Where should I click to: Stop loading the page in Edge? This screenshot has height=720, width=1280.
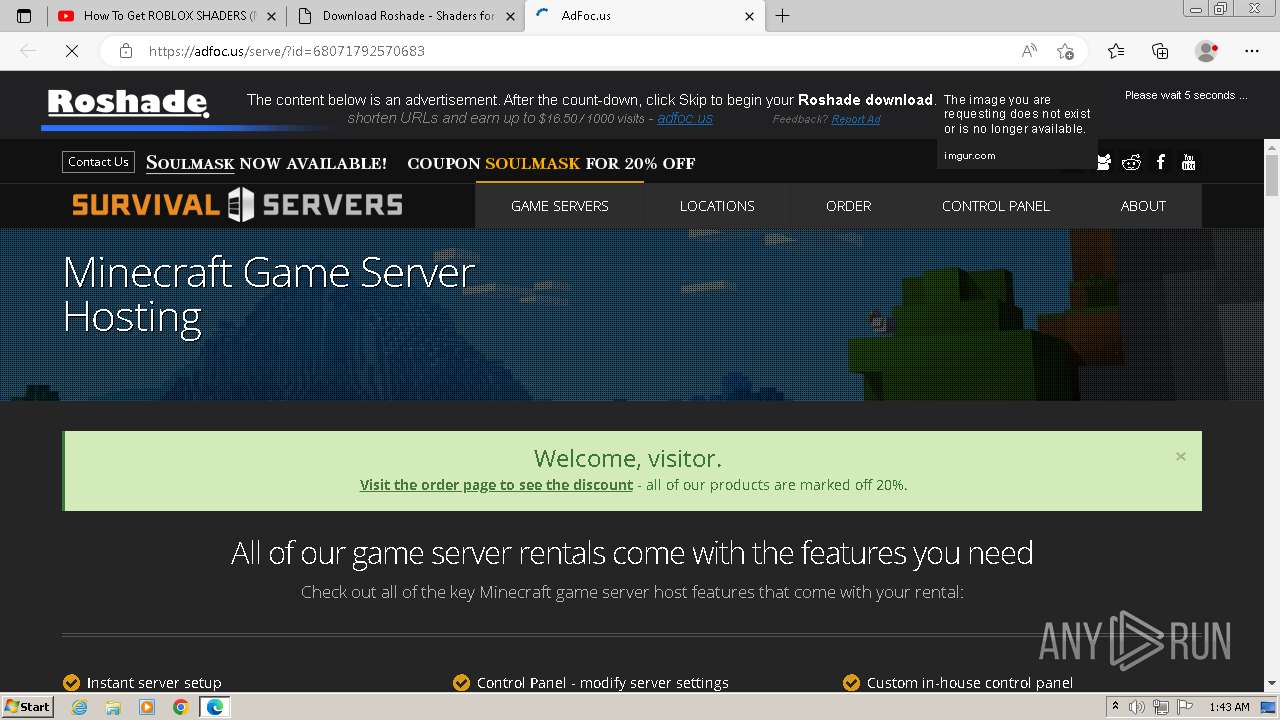(72, 51)
